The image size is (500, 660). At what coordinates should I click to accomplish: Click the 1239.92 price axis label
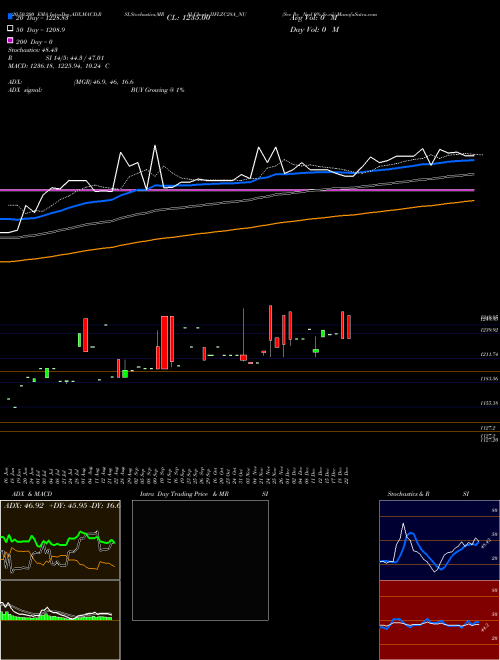point(489,330)
